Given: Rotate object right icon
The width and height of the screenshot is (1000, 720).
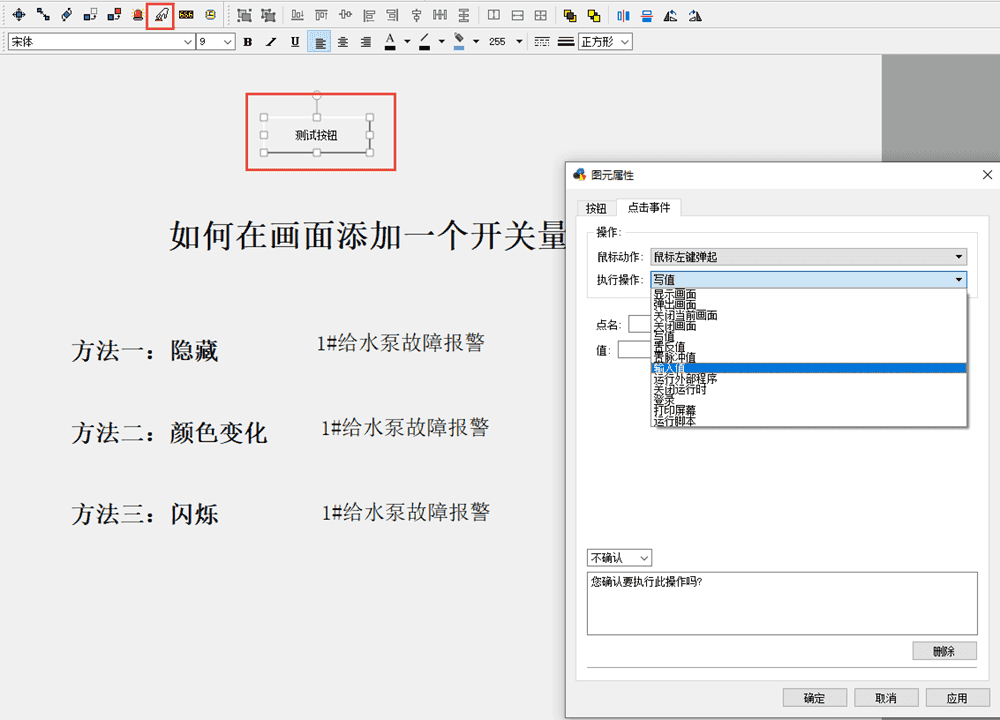Looking at the screenshot, I should pyautogui.click(x=695, y=15).
